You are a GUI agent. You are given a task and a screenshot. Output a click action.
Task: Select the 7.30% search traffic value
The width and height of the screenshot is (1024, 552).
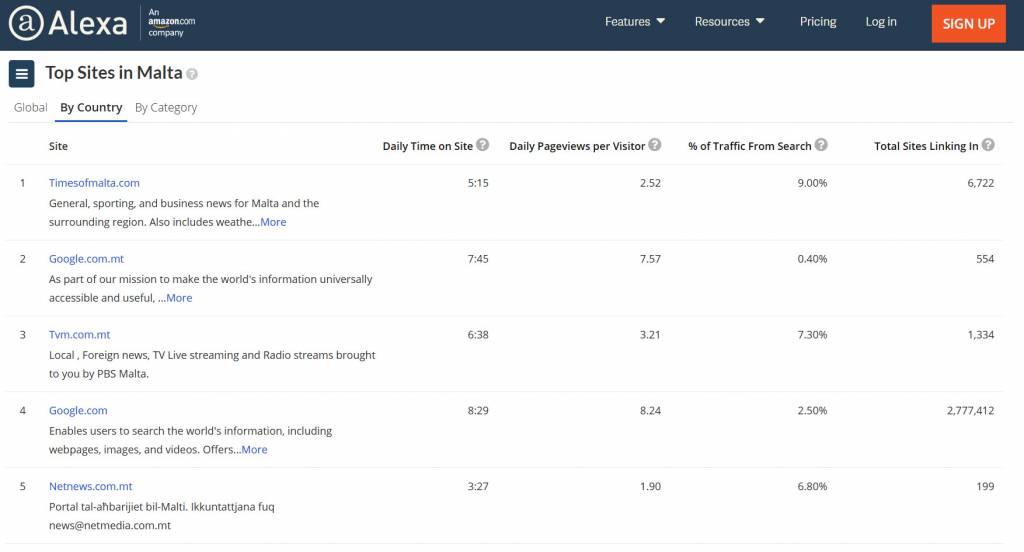click(812, 334)
